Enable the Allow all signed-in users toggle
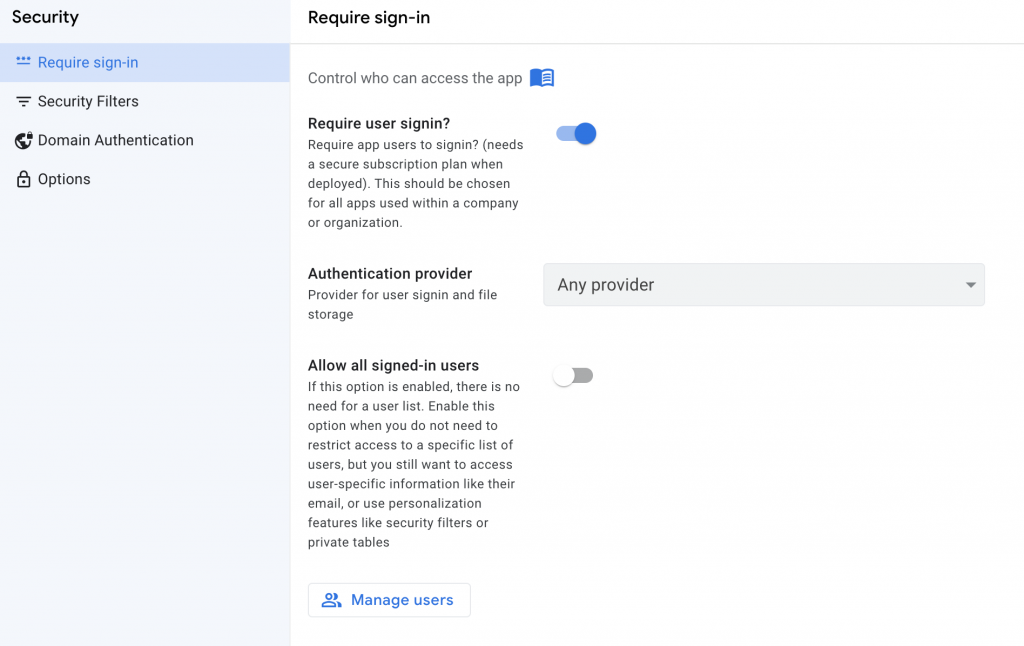This screenshot has height=646, width=1024. (x=574, y=376)
